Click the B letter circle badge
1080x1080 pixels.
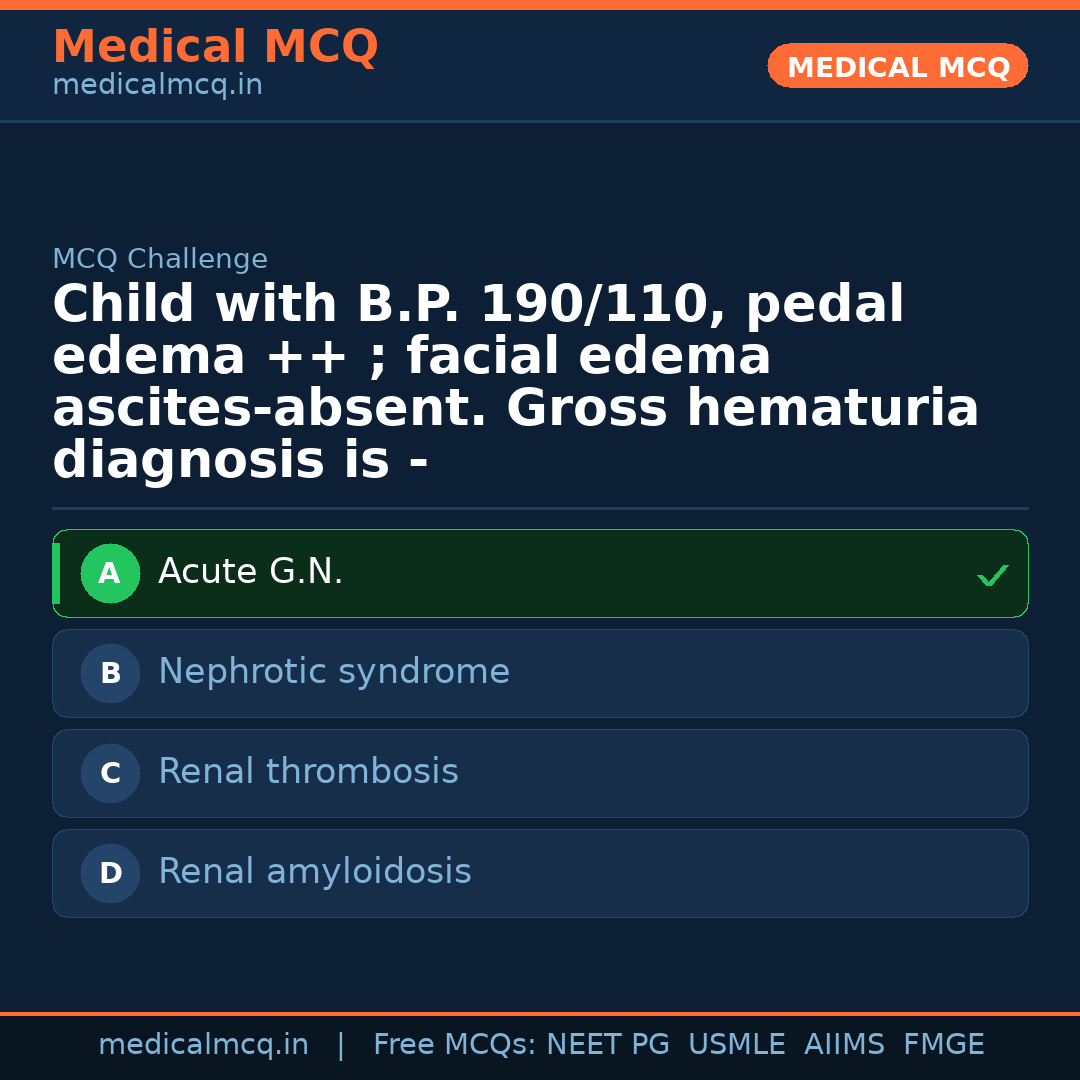pos(110,674)
